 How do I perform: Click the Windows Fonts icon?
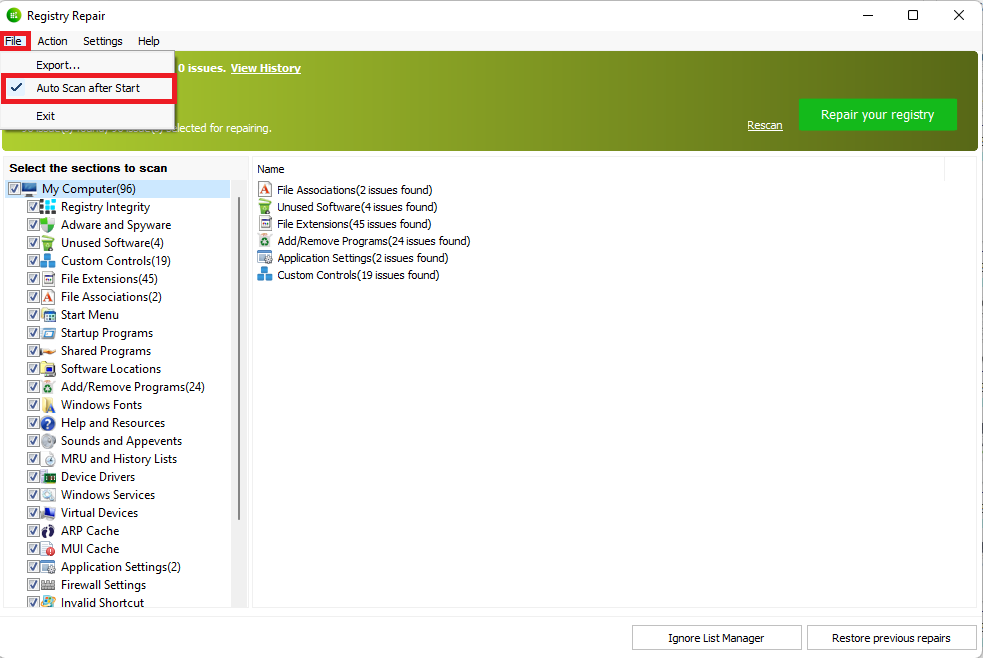[48, 405]
